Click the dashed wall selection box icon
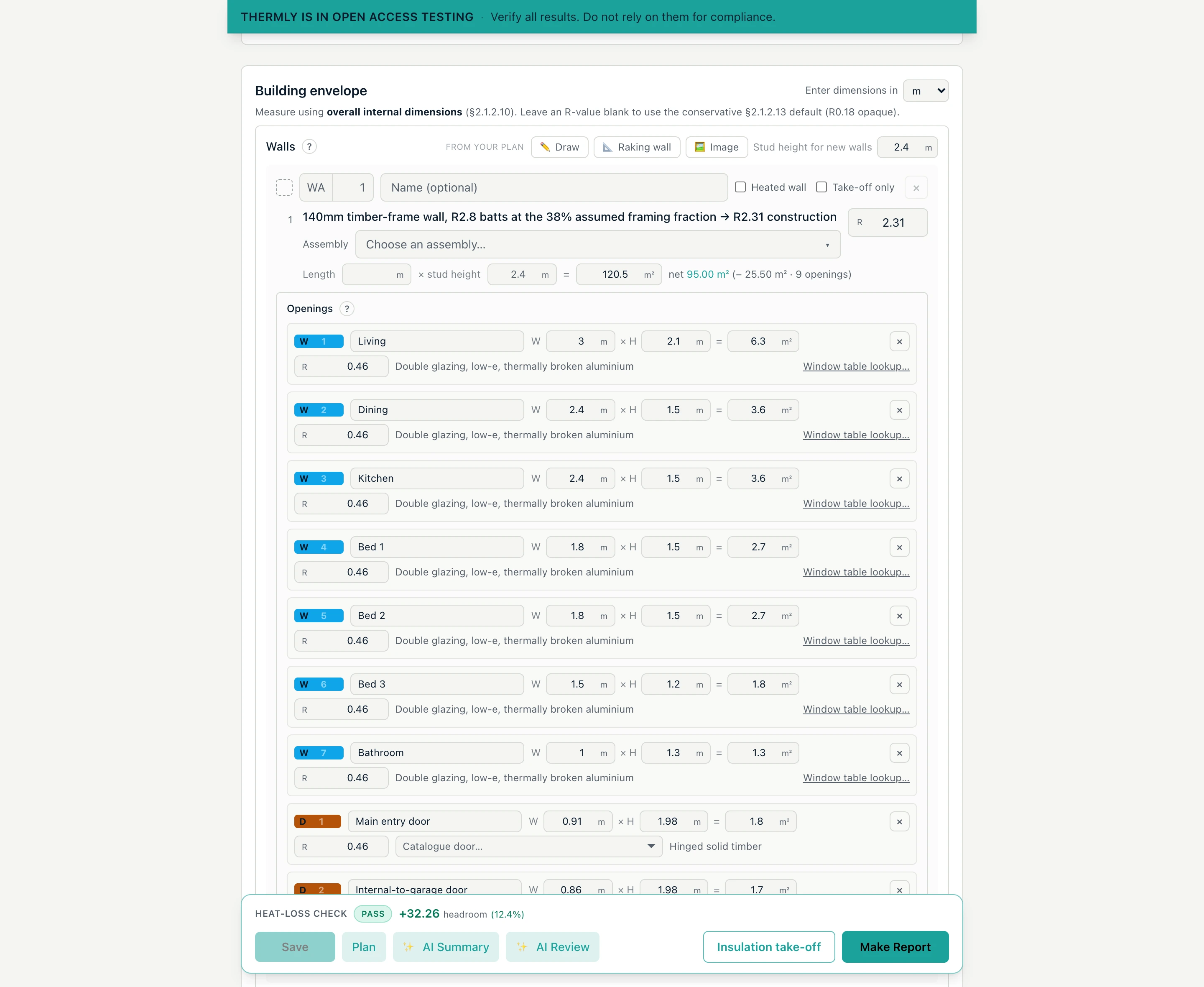This screenshot has width=1204, height=987. click(284, 188)
